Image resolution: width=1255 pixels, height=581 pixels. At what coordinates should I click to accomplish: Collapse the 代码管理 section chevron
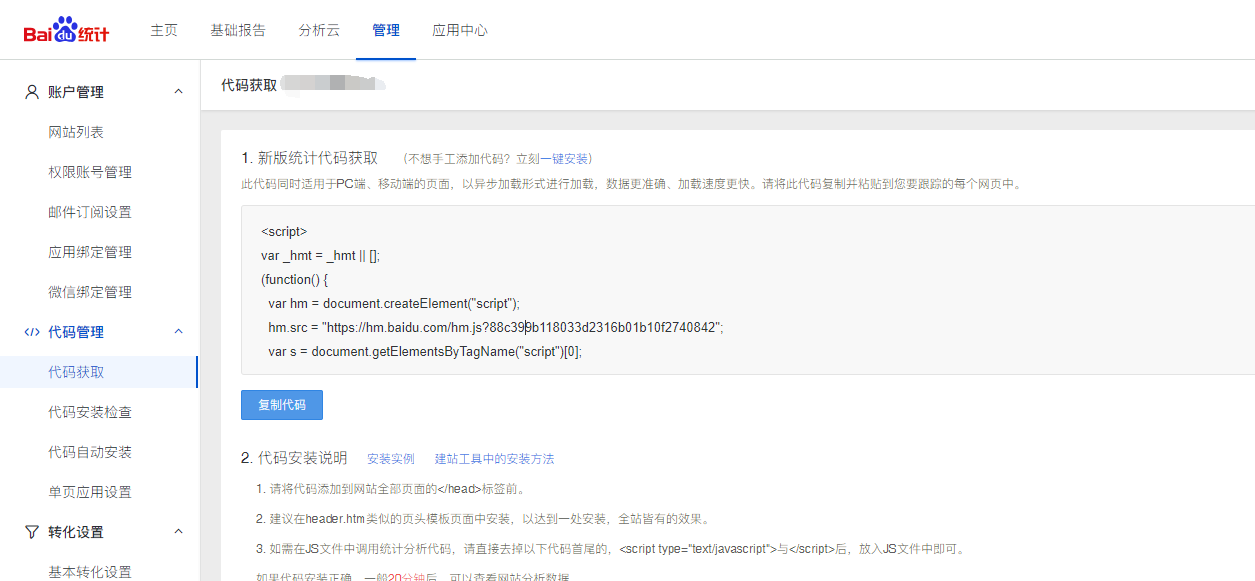(179, 332)
